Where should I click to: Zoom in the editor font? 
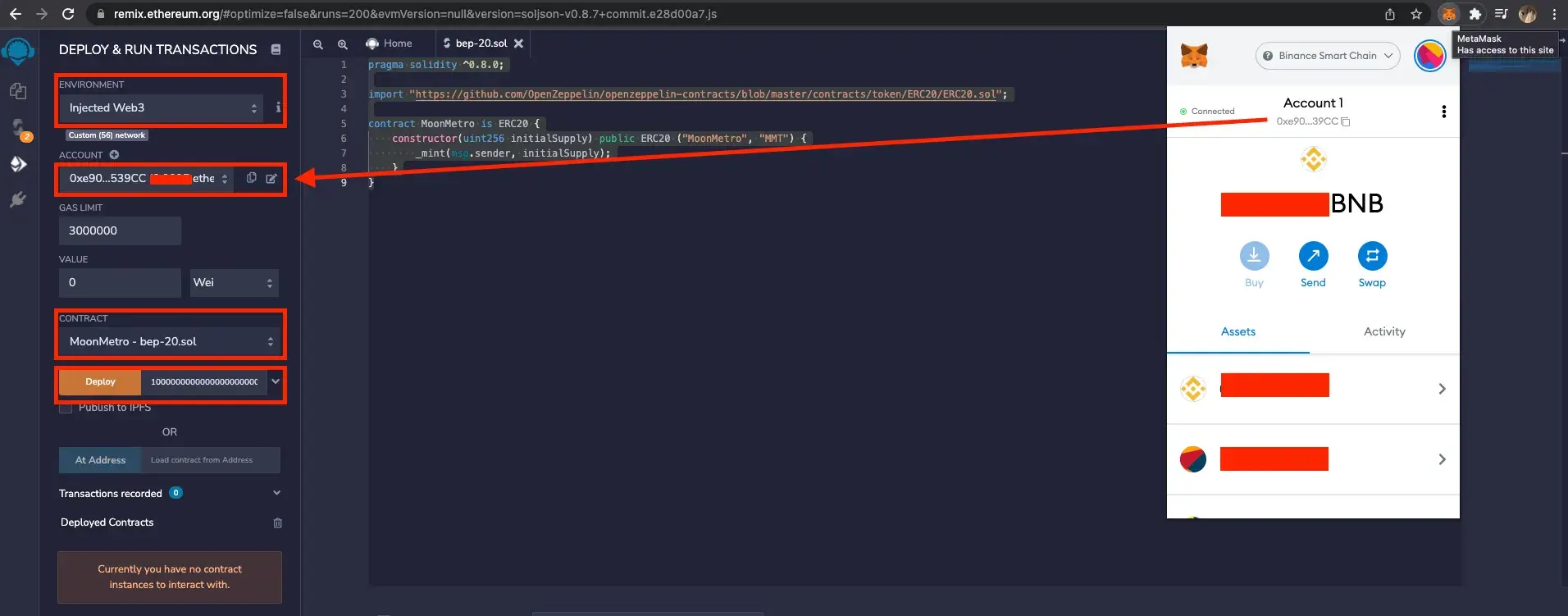343,44
